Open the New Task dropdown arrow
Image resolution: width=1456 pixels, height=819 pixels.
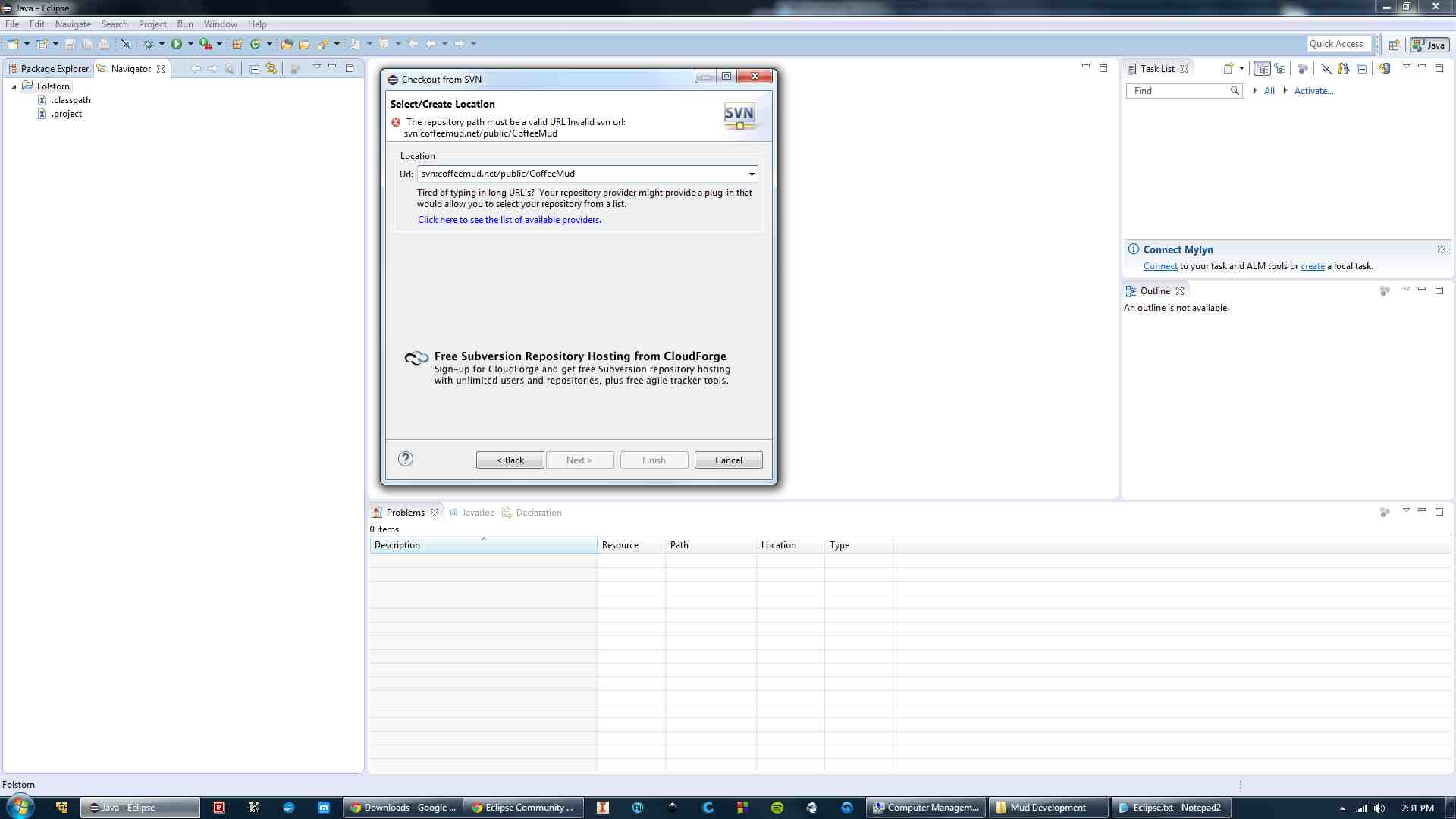point(1241,68)
